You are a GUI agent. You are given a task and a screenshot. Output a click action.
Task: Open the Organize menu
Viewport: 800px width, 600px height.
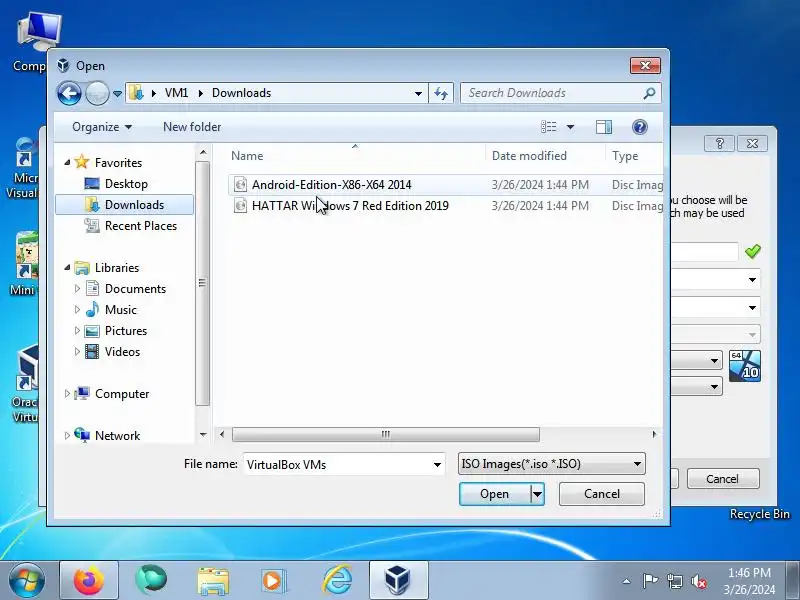(x=102, y=127)
